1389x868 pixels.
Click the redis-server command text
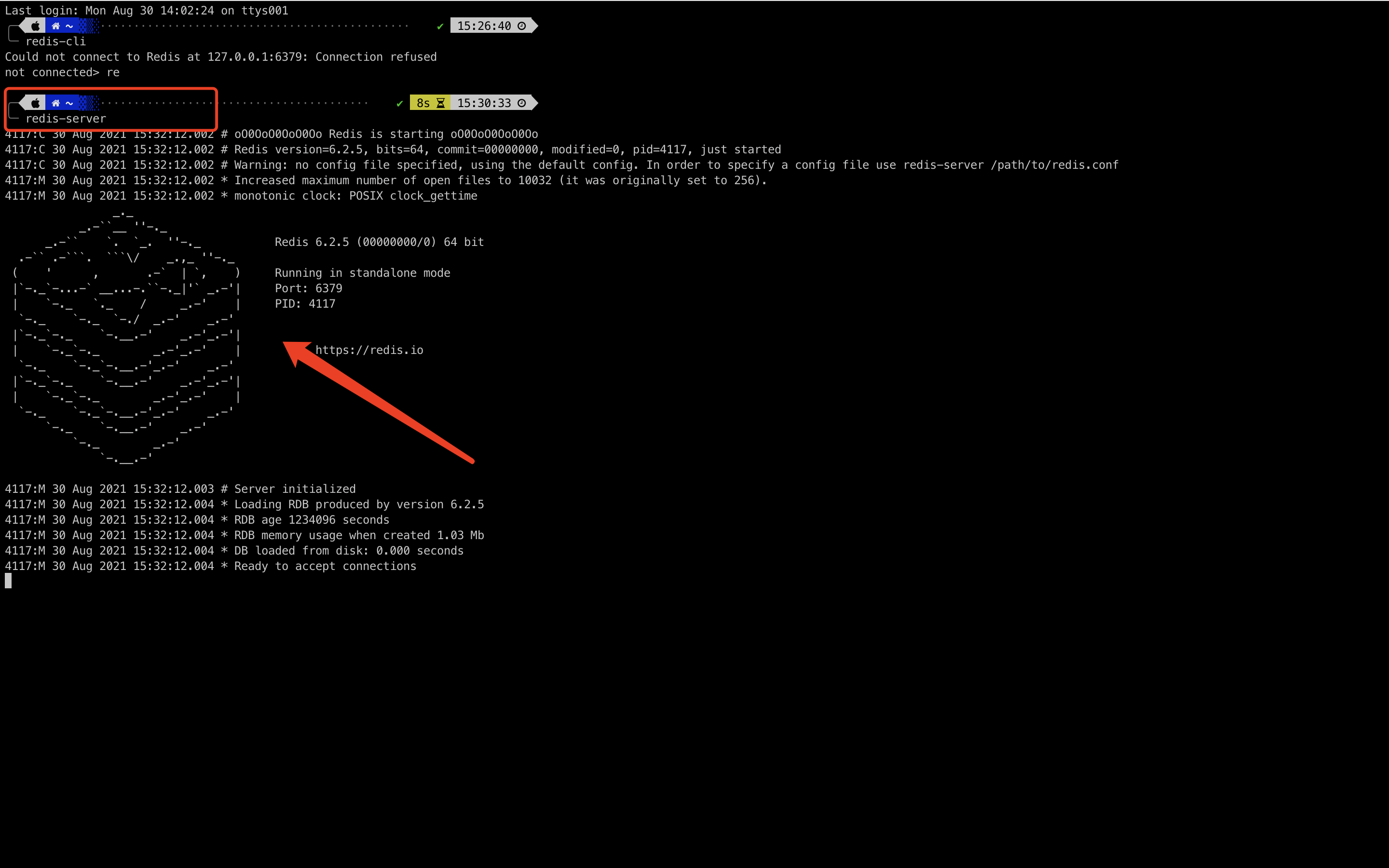[66, 119]
